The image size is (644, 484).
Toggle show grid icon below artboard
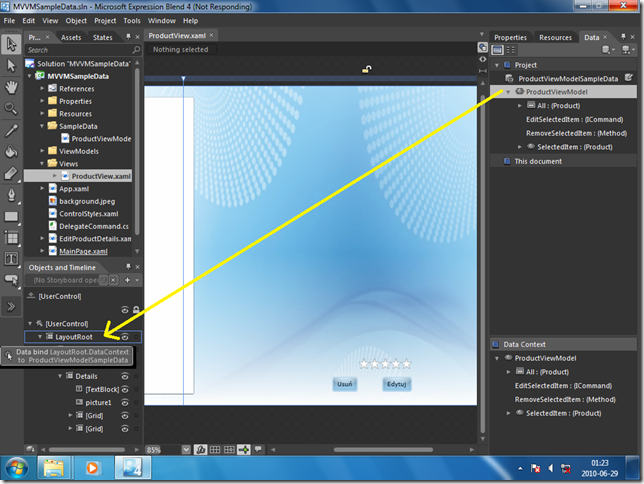(215, 449)
